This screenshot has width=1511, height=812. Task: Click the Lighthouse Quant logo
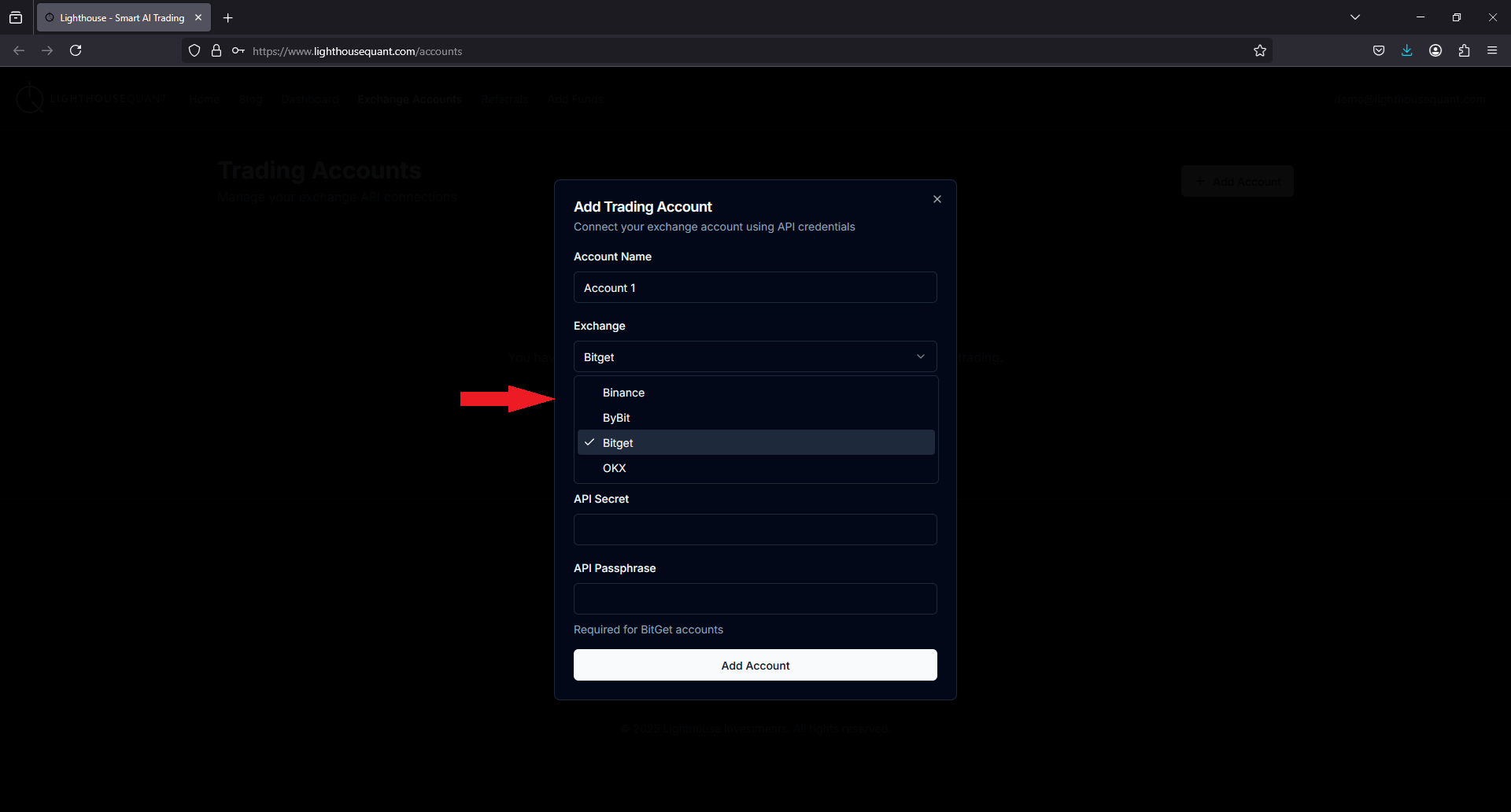pyautogui.click(x=91, y=99)
